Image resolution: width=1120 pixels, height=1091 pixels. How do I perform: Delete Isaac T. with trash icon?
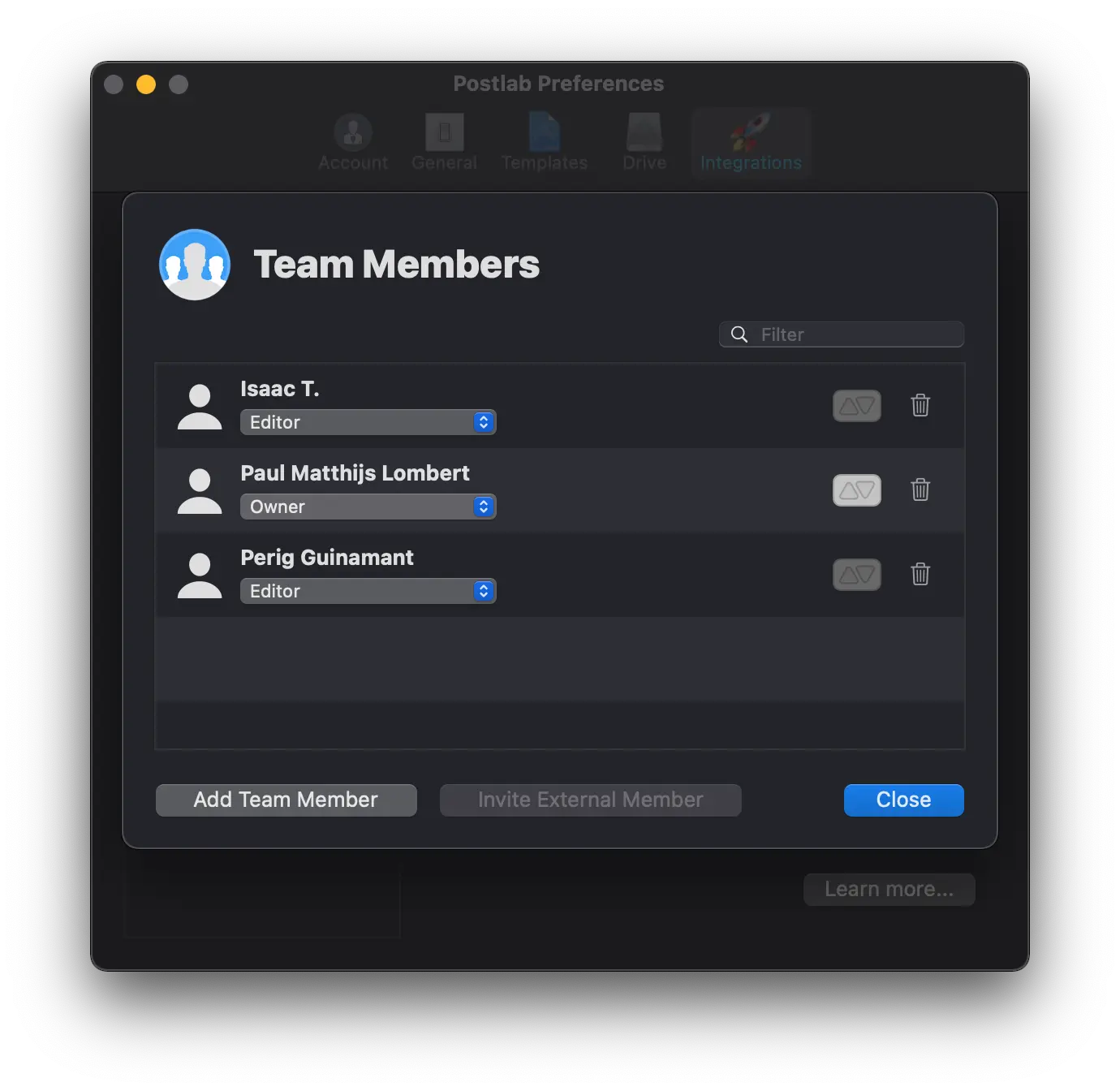920,405
